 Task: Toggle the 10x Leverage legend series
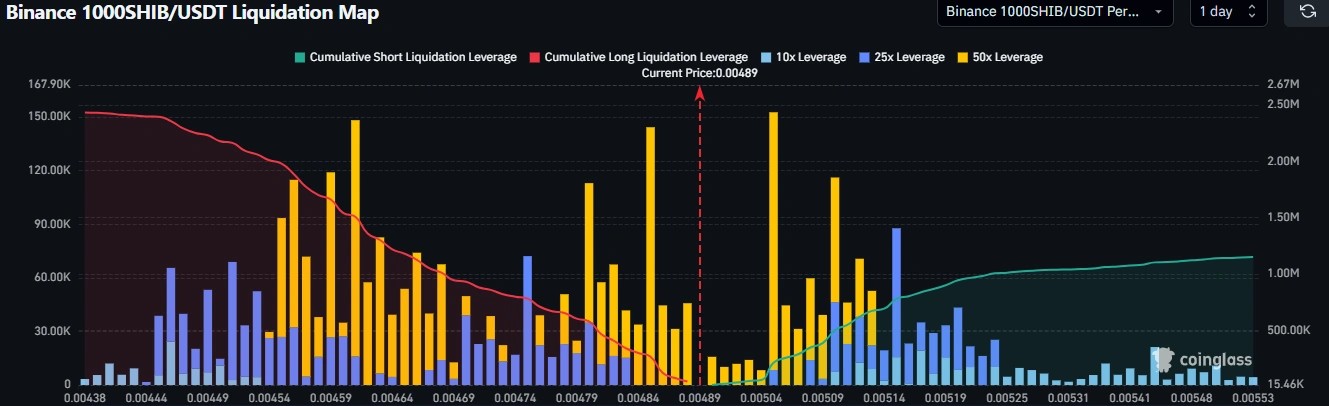click(x=803, y=57)
